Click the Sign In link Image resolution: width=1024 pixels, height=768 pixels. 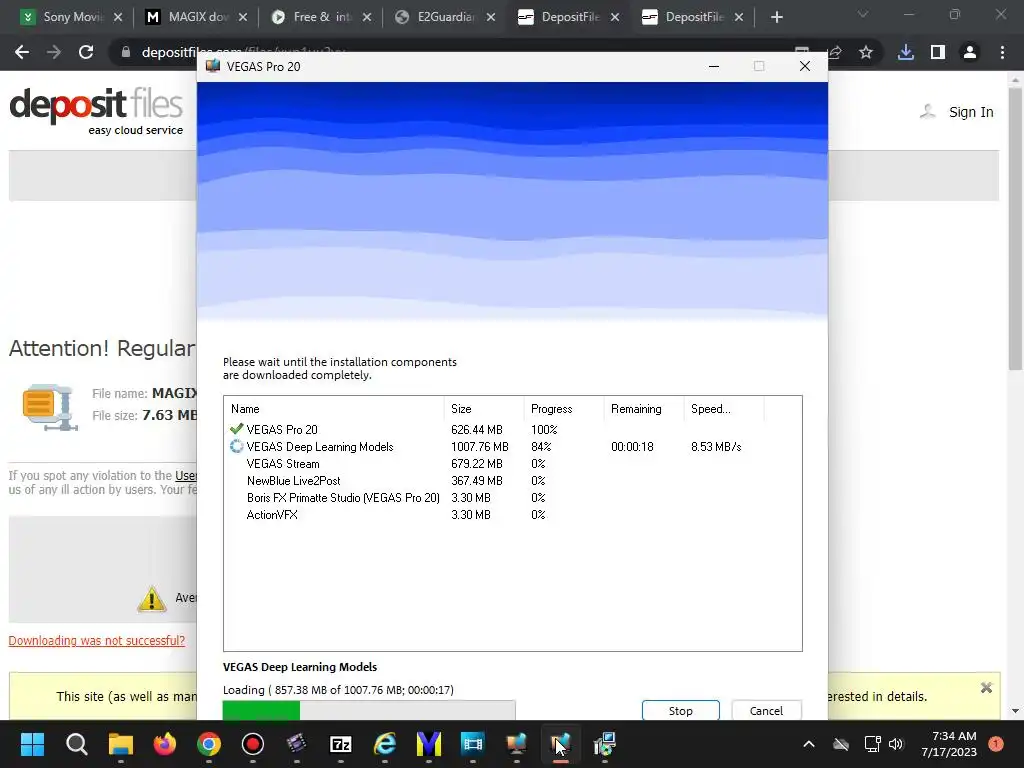tap(971, 112)
